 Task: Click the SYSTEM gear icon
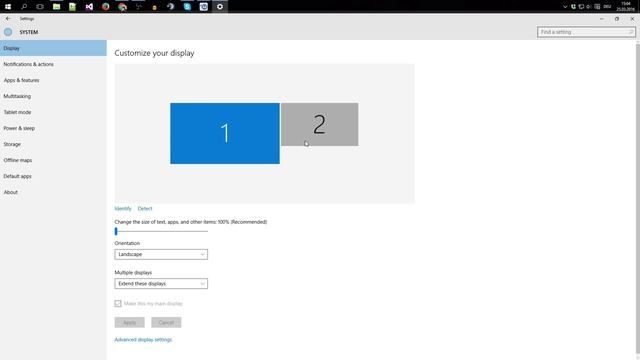[8, 32]
